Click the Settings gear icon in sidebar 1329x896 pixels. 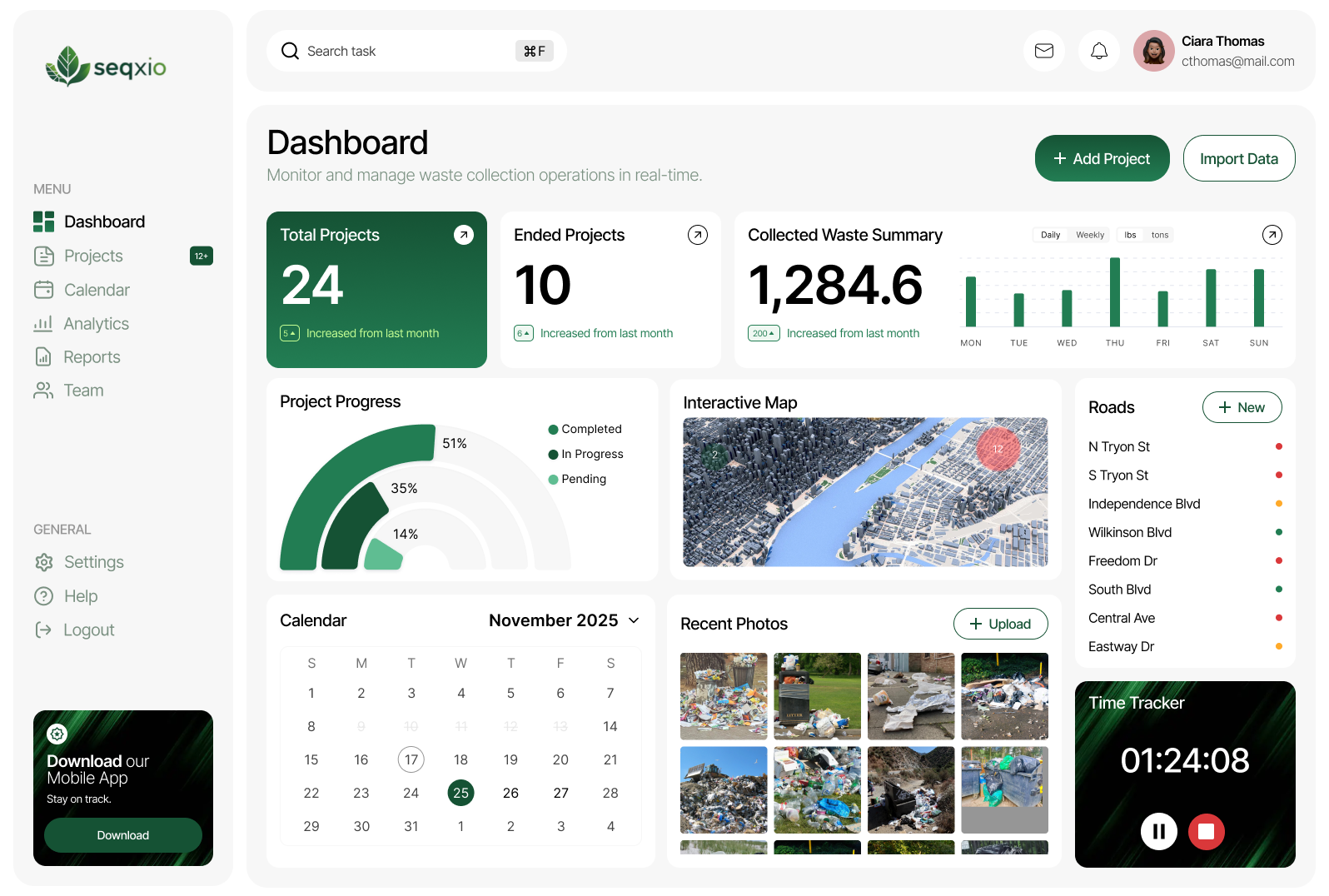pyautogui.click(x=44, y=562)
